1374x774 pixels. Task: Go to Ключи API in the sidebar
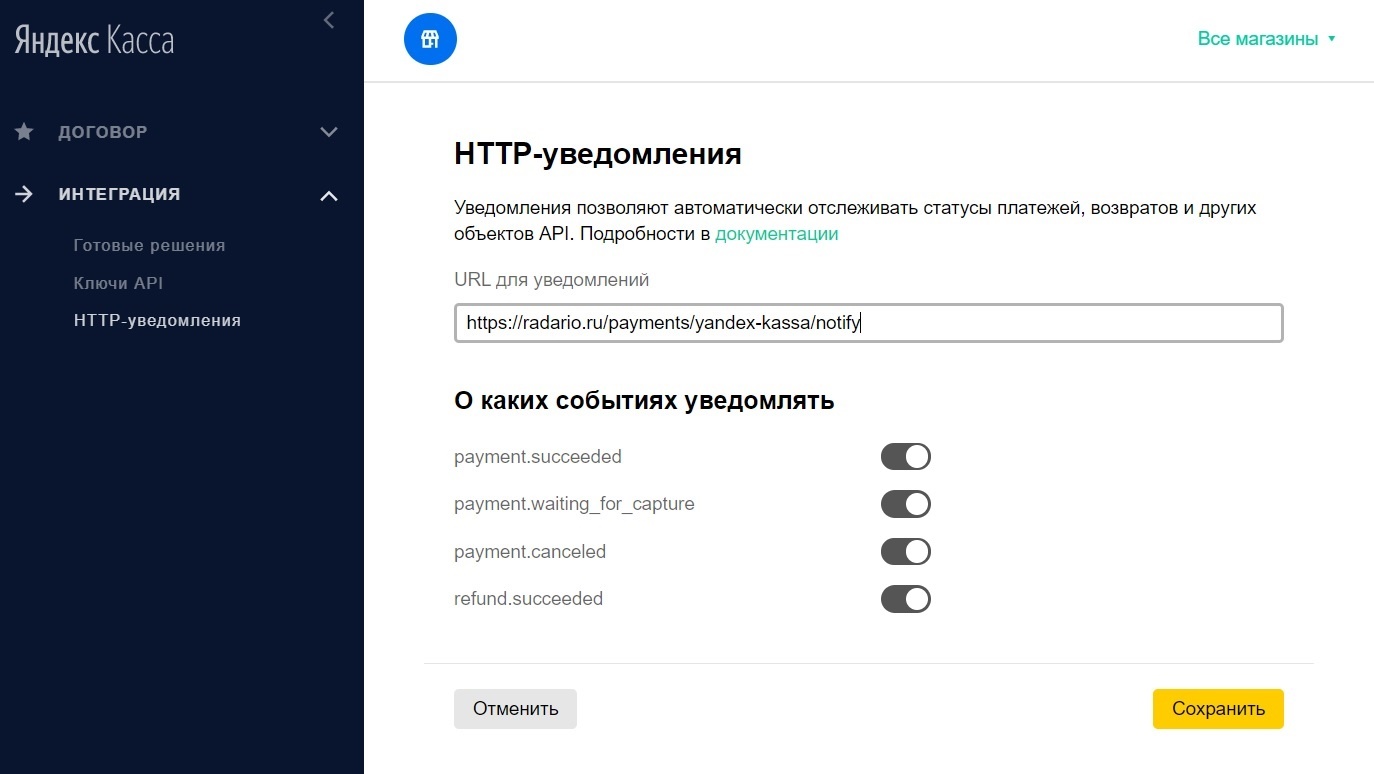118,283
